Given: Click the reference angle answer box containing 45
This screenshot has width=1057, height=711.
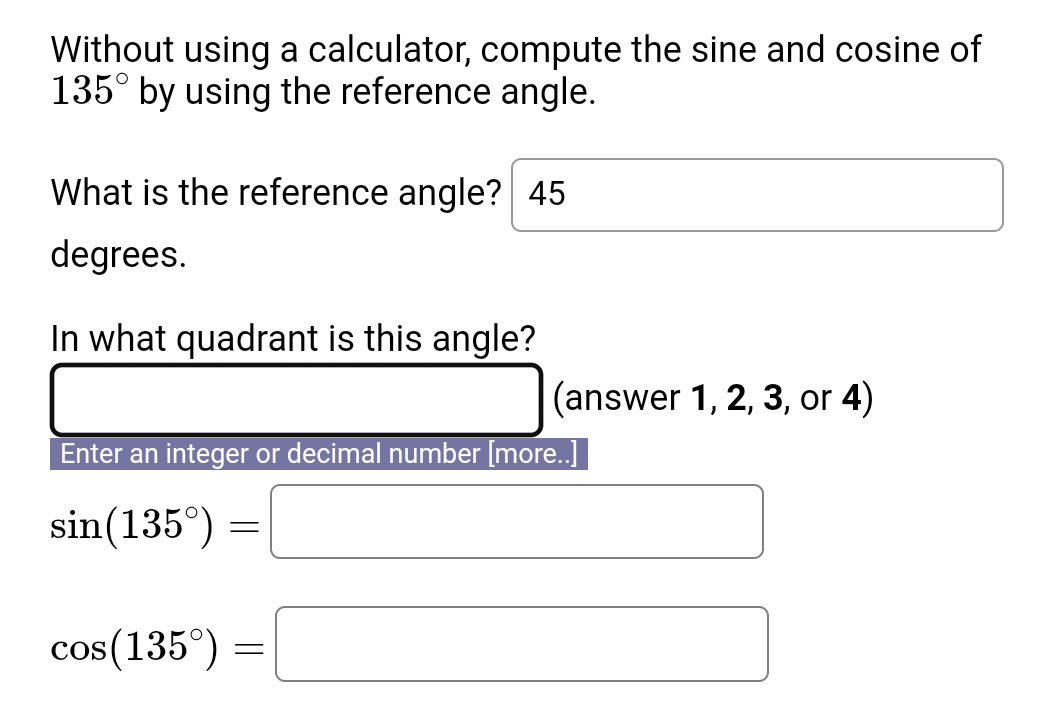Looking at the screenshot, I should tap(756, 195).
